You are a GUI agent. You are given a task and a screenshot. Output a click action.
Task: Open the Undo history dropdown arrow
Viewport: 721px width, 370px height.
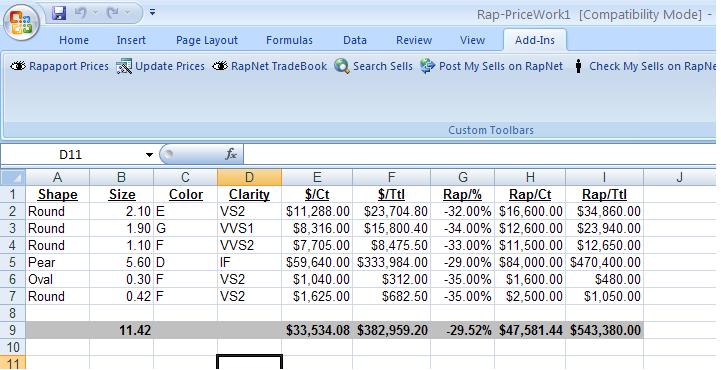tap(95, 13)
